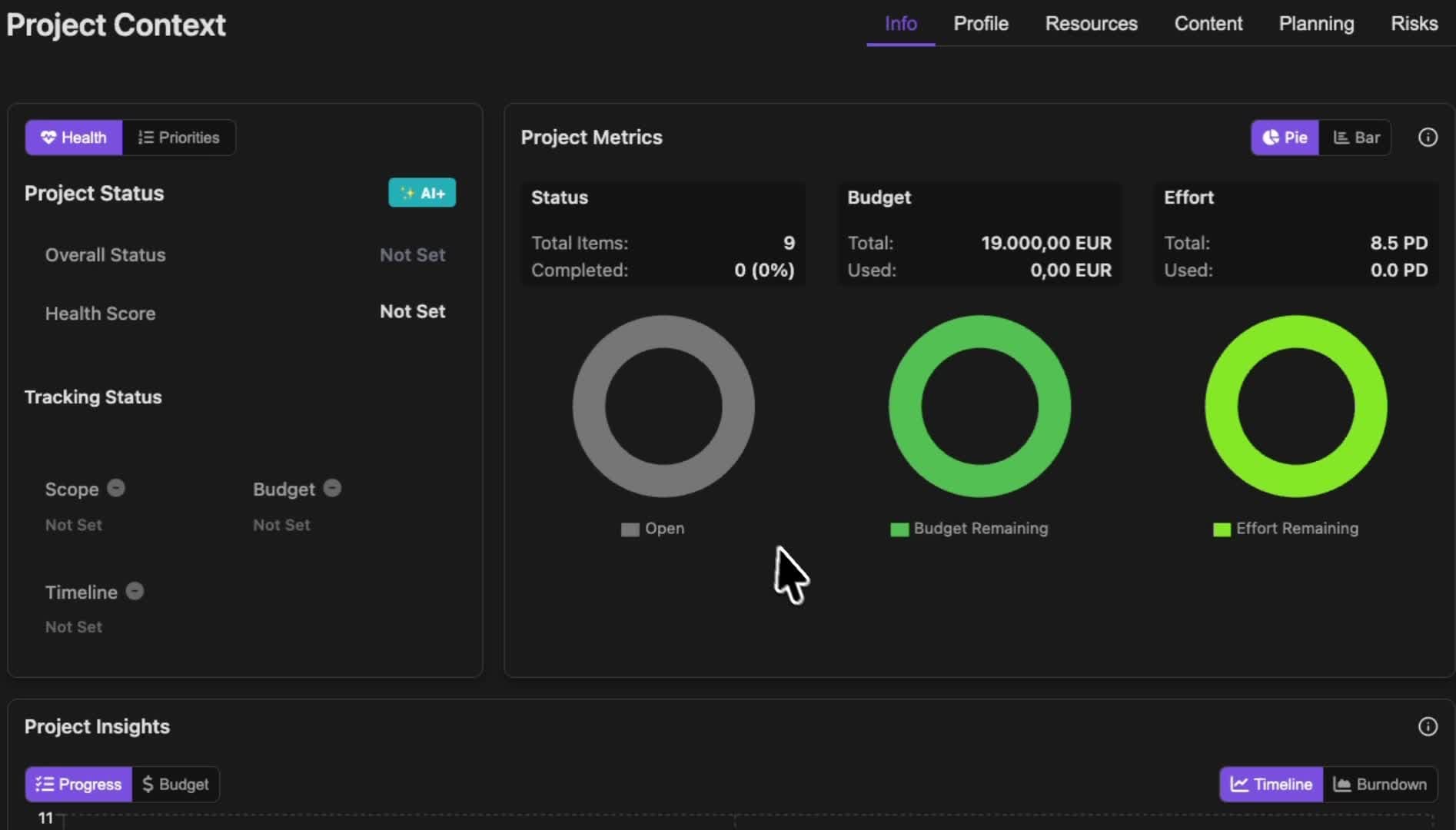Click the Budget Remaining legend swatch
1456x830 pixels.
(899, 529)
